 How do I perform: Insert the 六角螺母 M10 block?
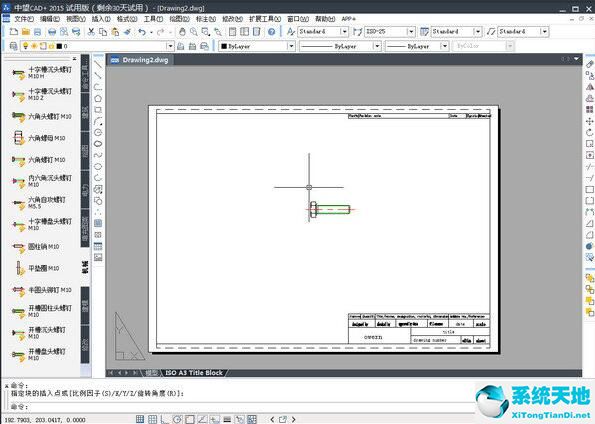39,138
